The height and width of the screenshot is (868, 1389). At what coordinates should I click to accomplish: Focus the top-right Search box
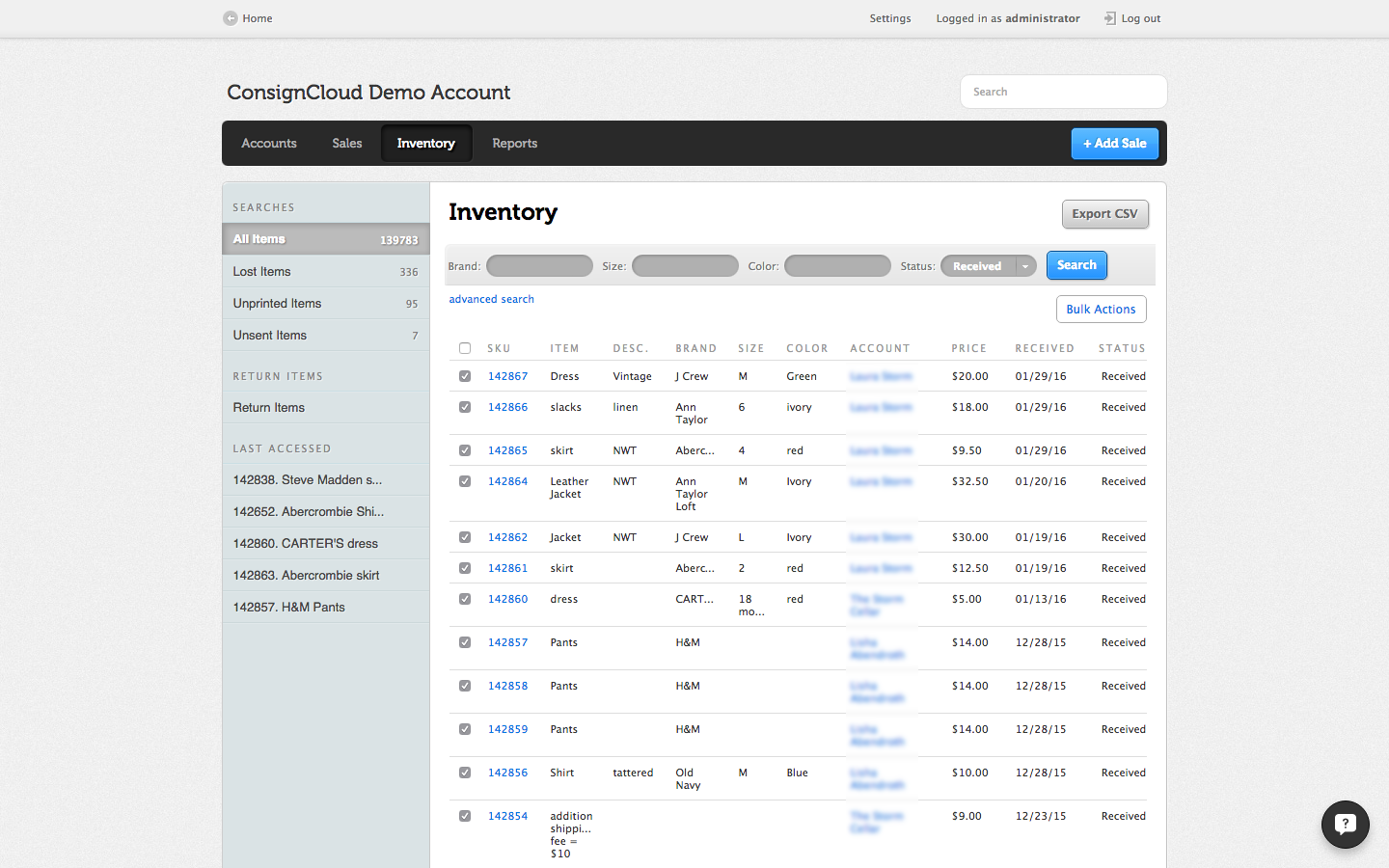click(x=1063, y=92)
